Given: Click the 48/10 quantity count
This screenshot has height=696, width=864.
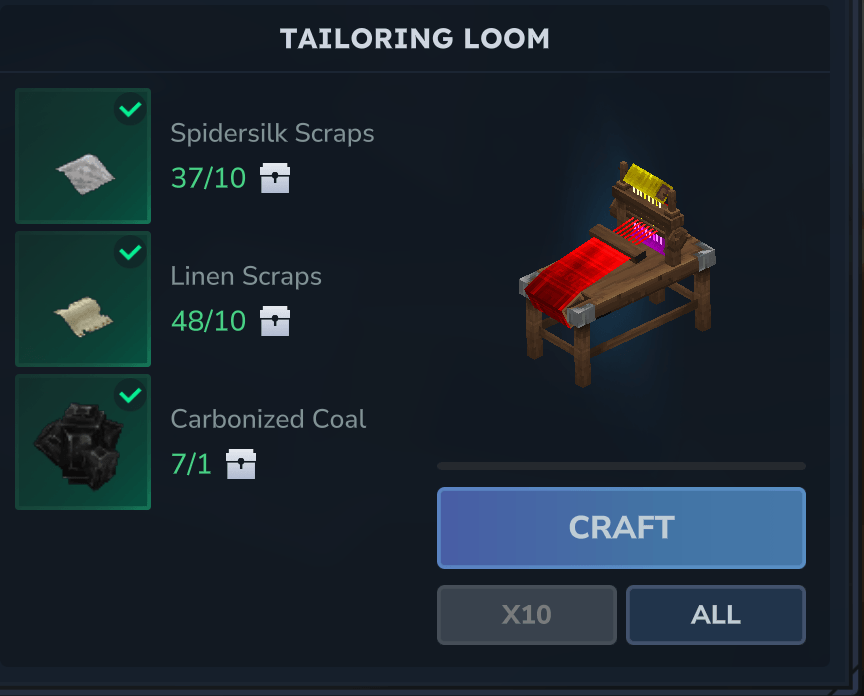Looking at the screenshot, I should click(208, 321).
